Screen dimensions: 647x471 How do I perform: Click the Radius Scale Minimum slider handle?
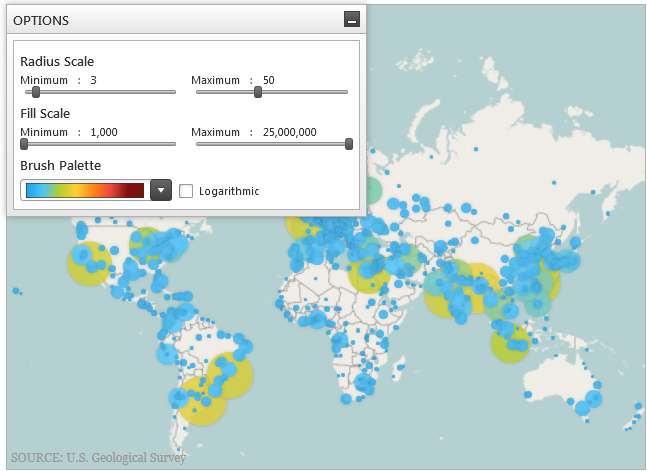click(x=36, y=92)
